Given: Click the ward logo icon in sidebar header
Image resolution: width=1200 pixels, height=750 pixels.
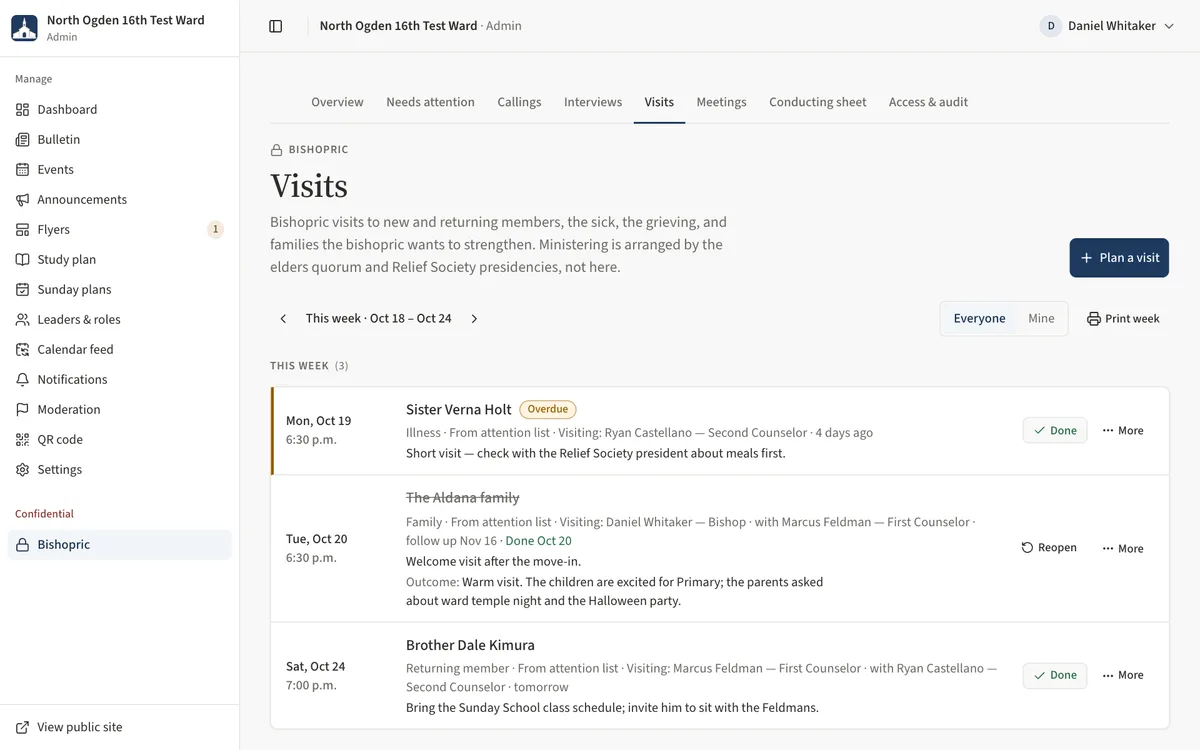Looking at the screenshot, I should click(24, 28).
